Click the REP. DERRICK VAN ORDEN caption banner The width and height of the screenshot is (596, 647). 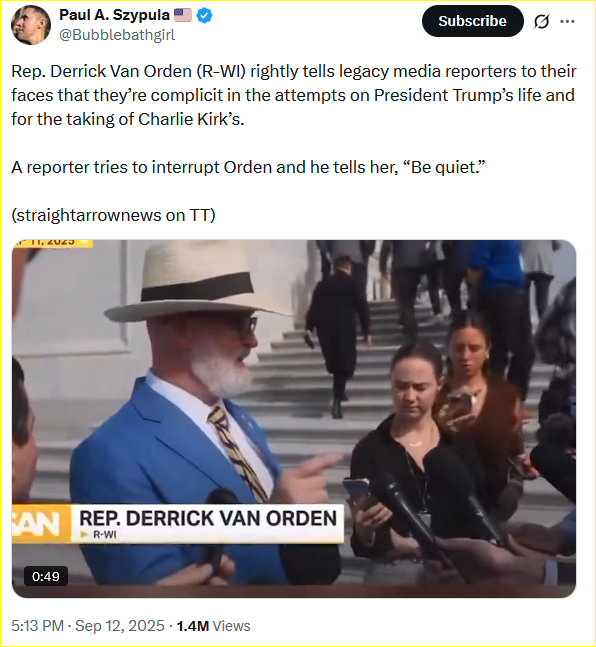(x=208, y=523)
